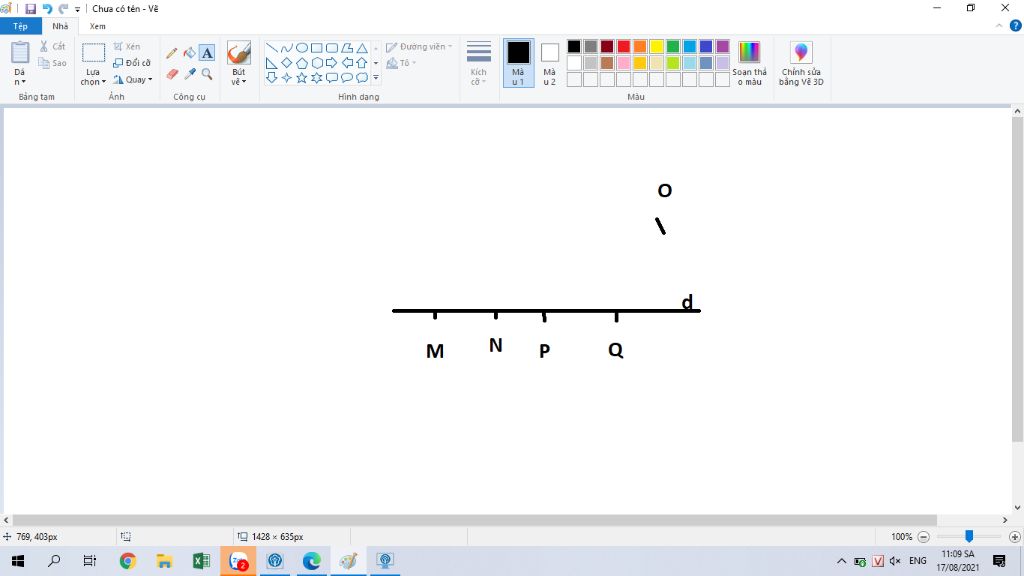This screenshot has width=1024, height=576.
Task: Select the pentagon shape
Action: [x=302, y=63]
